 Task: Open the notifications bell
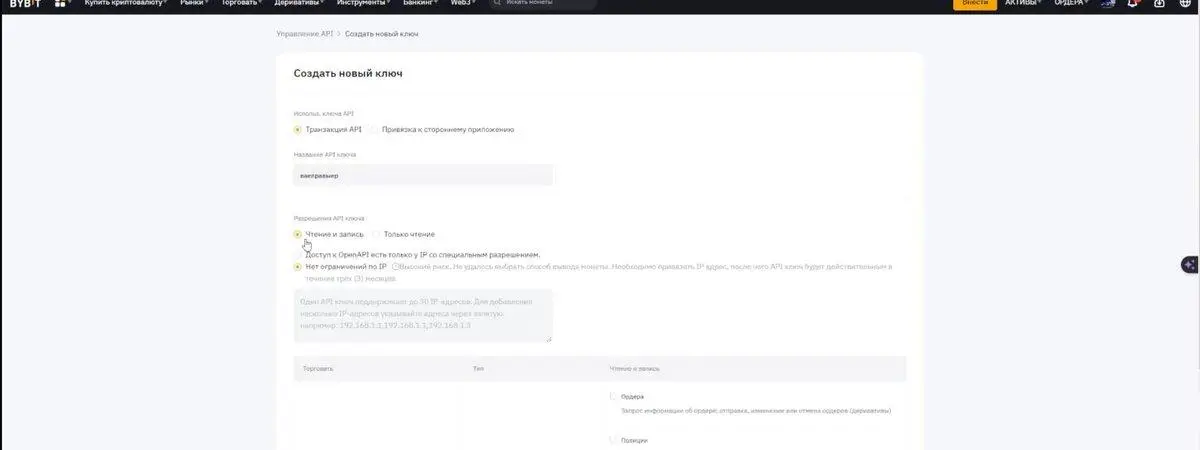(1133, 4)
